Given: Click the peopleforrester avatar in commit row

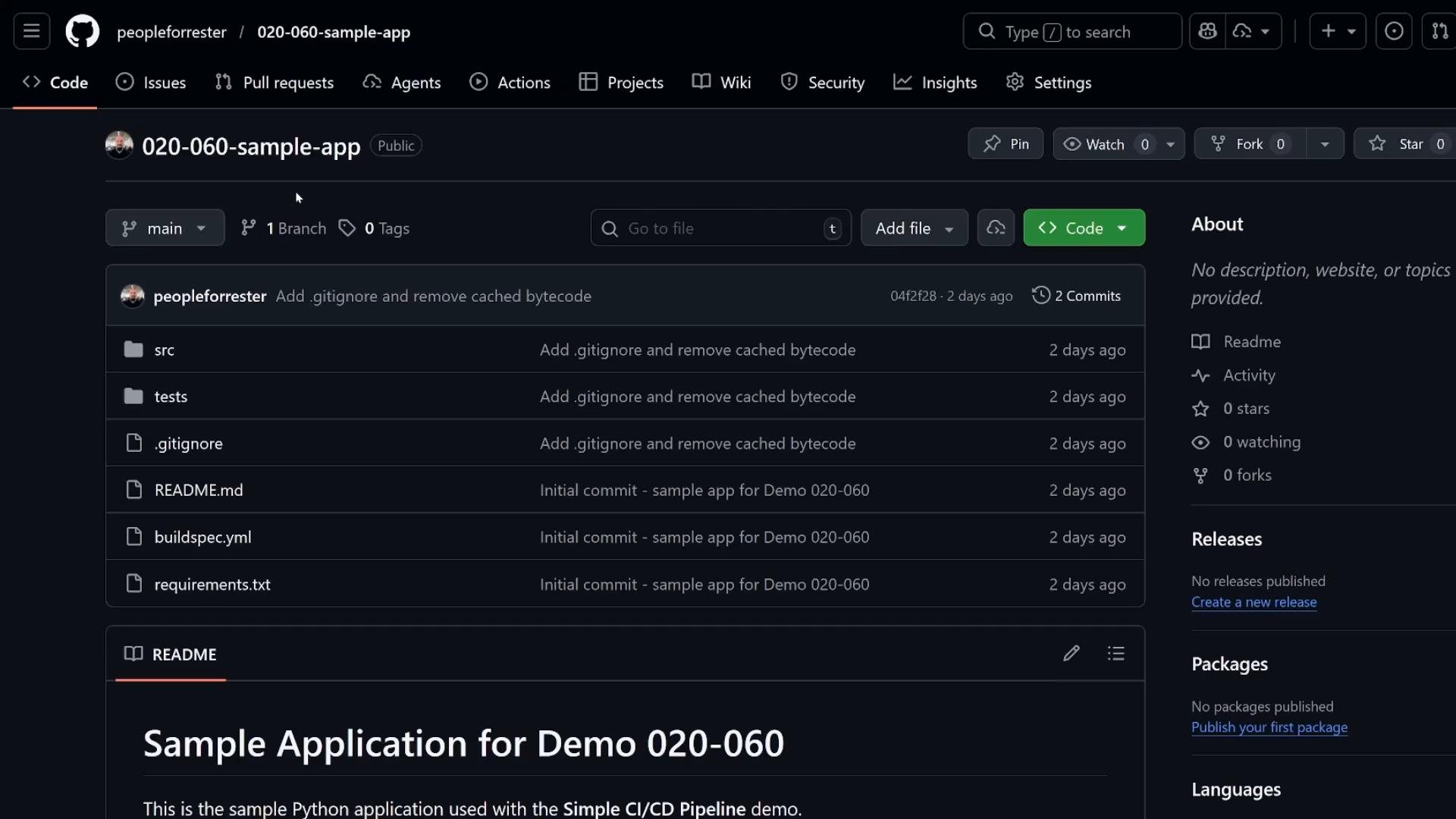Looking at the screenshot, I should [133, 296].
